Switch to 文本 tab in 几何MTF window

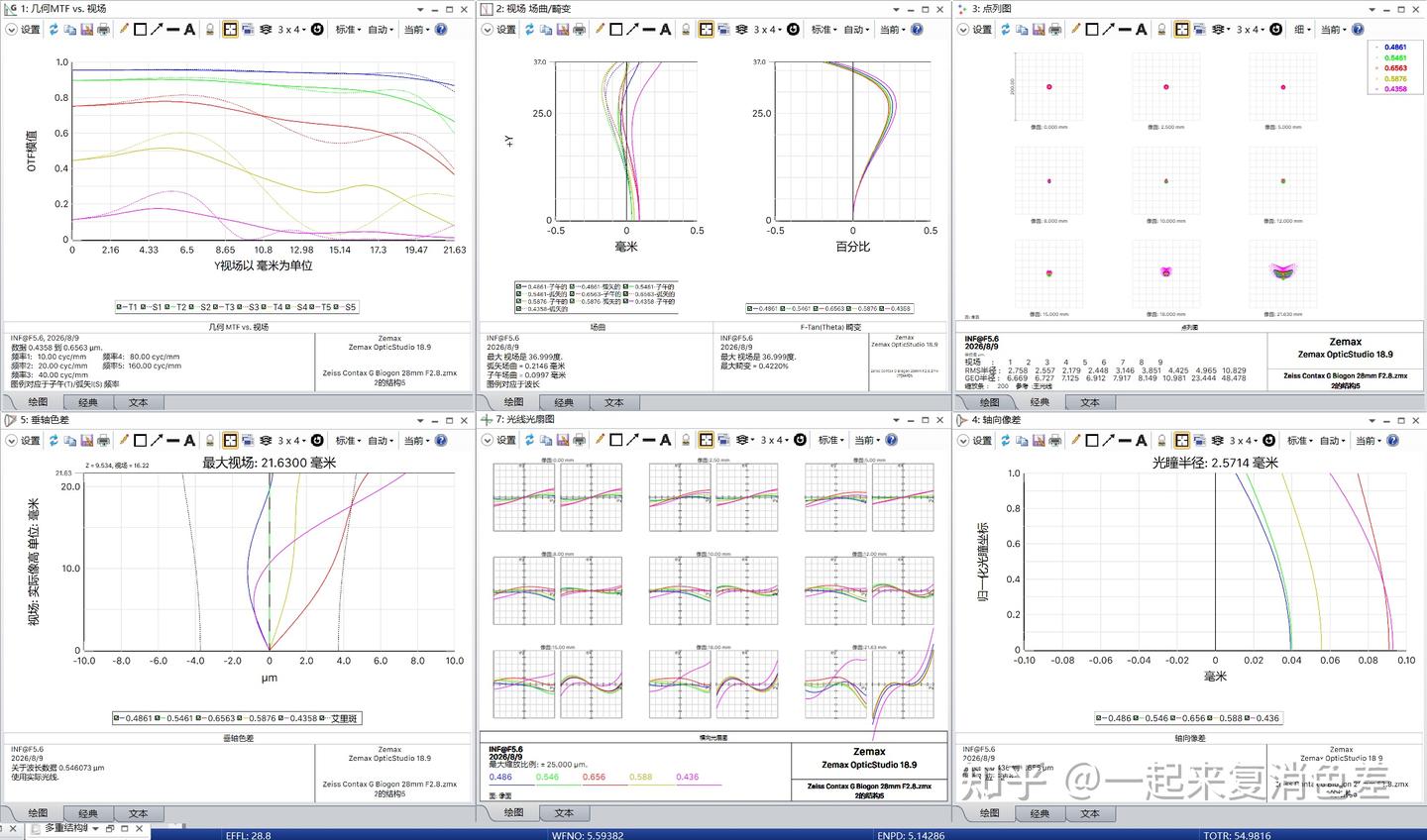[x=138, y=402]
